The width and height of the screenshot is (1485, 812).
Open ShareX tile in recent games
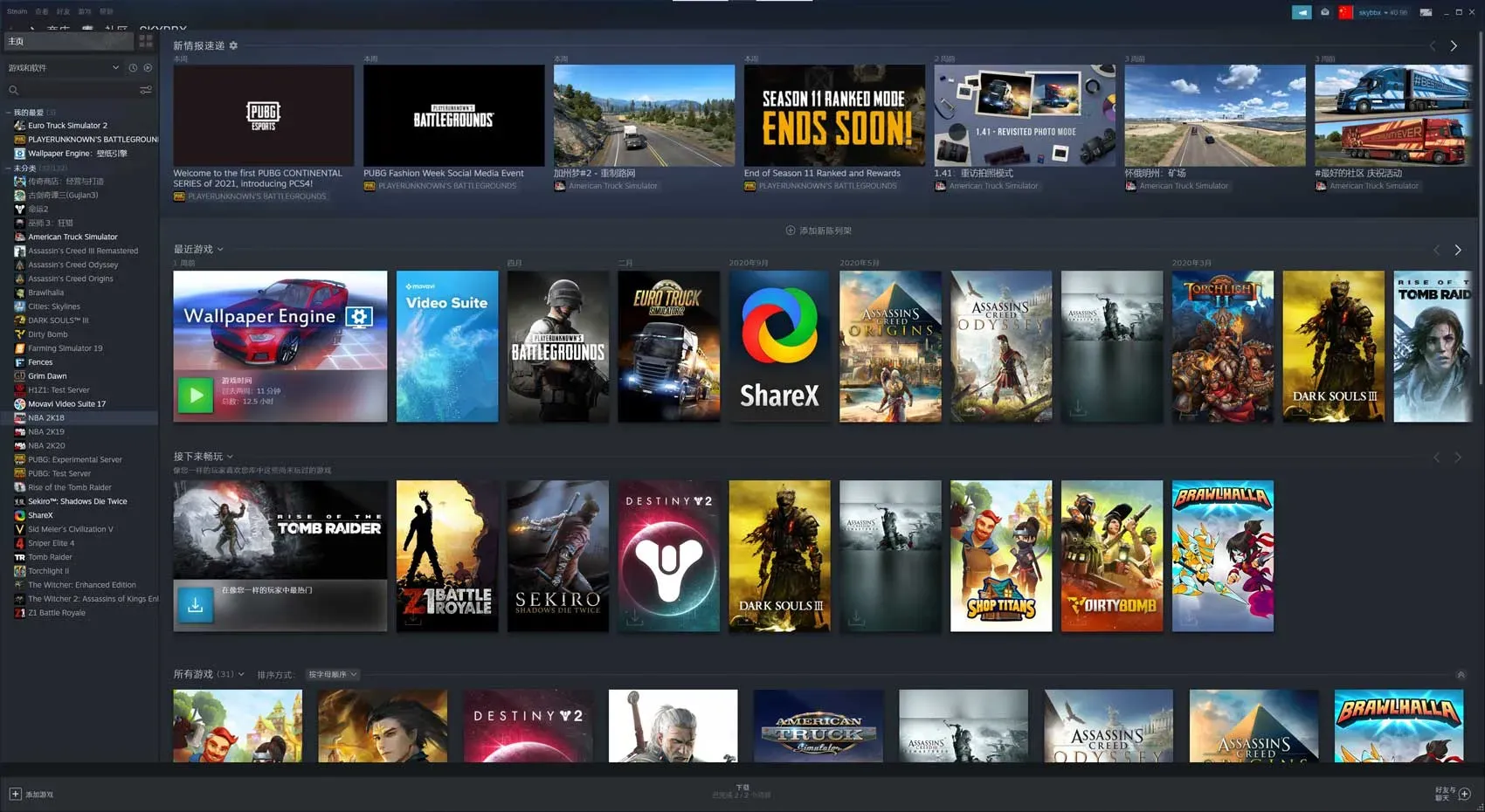pyautogui.click(x=779, y=347)
